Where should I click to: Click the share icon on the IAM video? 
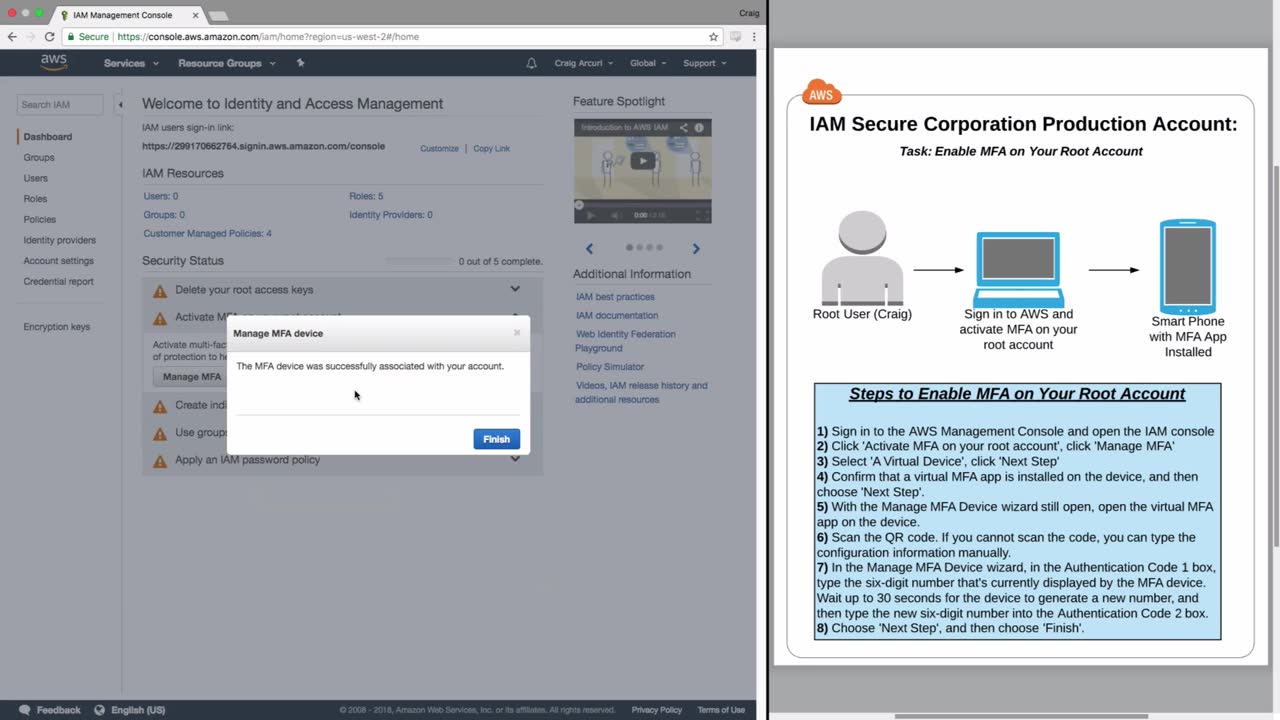pyautogui.click(x=684, y=128)
